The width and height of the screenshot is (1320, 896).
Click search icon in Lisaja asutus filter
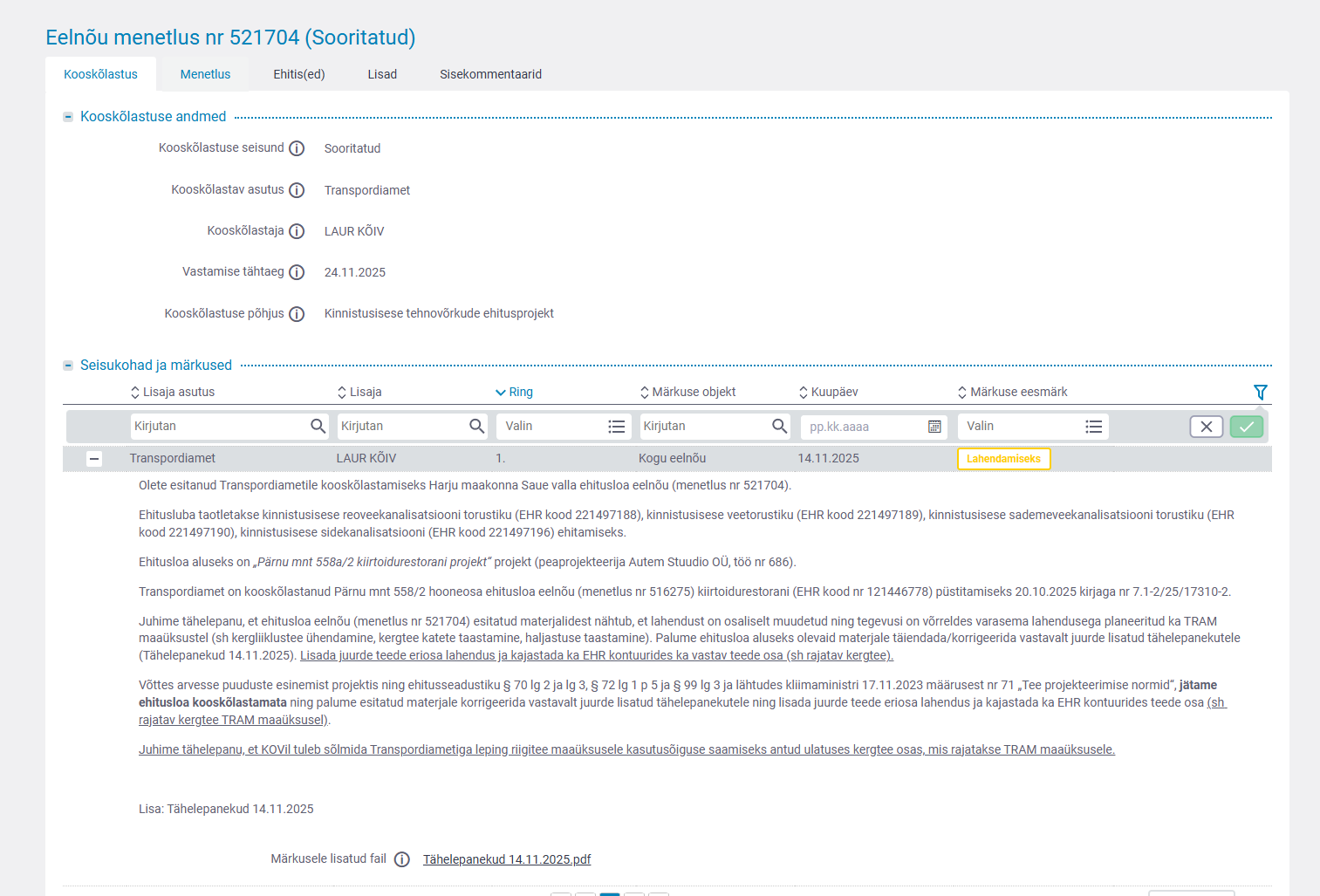click(x=318, y=427)
